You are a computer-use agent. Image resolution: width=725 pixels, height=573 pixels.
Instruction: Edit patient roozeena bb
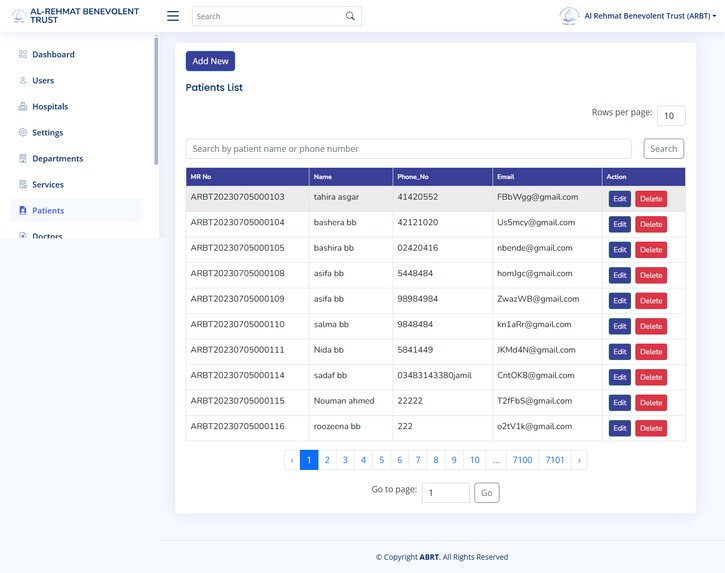coord(620,428)
